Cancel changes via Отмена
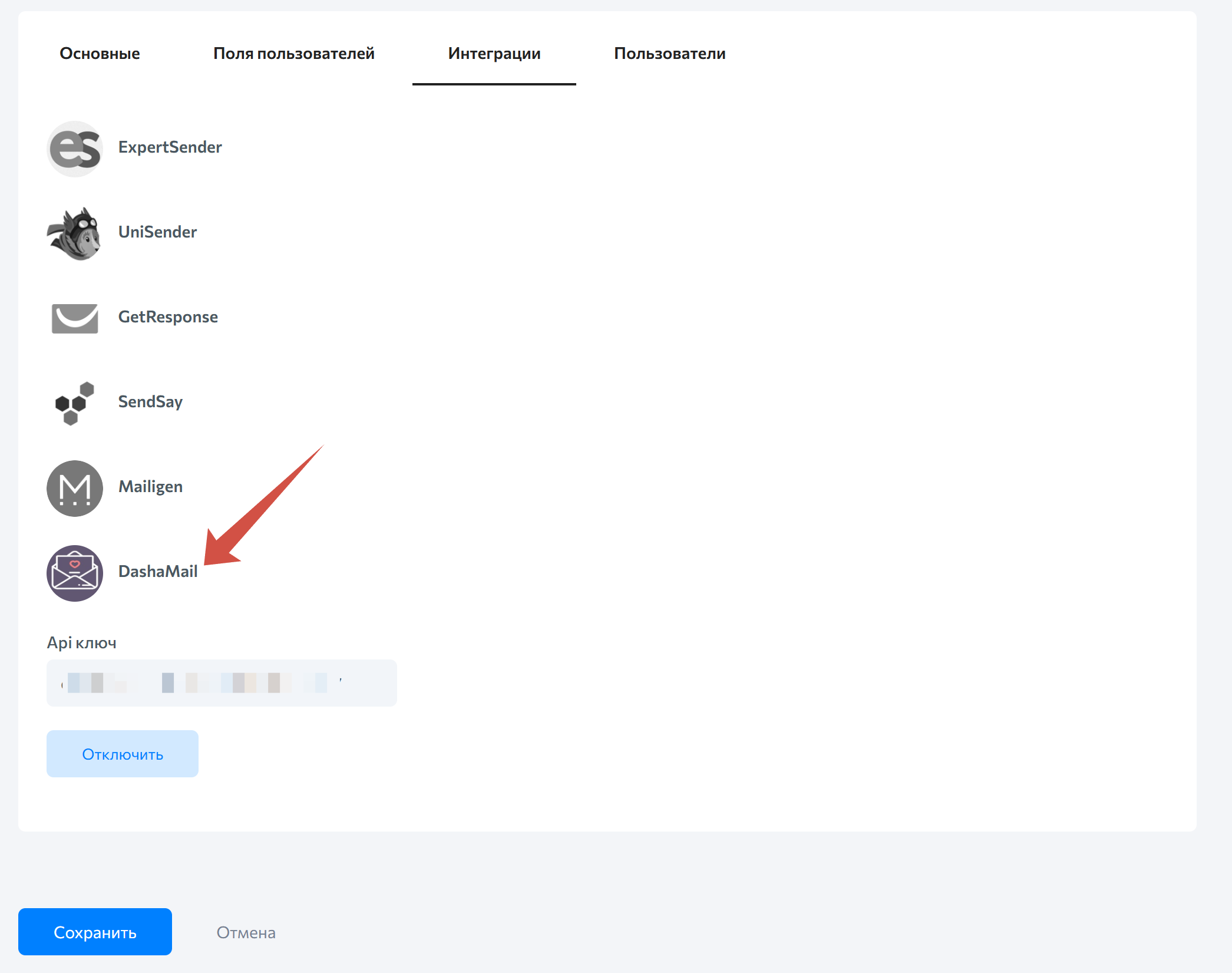The image size is (1232, 973). [246, 932]
